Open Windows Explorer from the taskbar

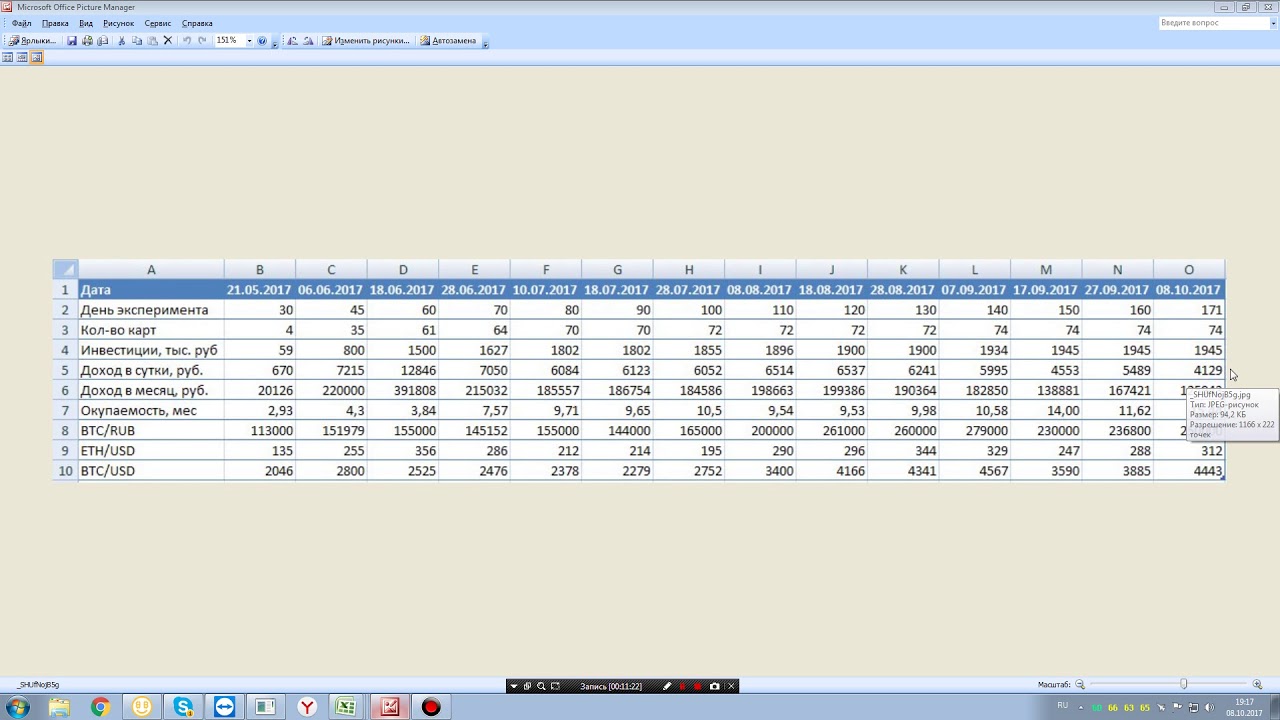coord(59,707)
